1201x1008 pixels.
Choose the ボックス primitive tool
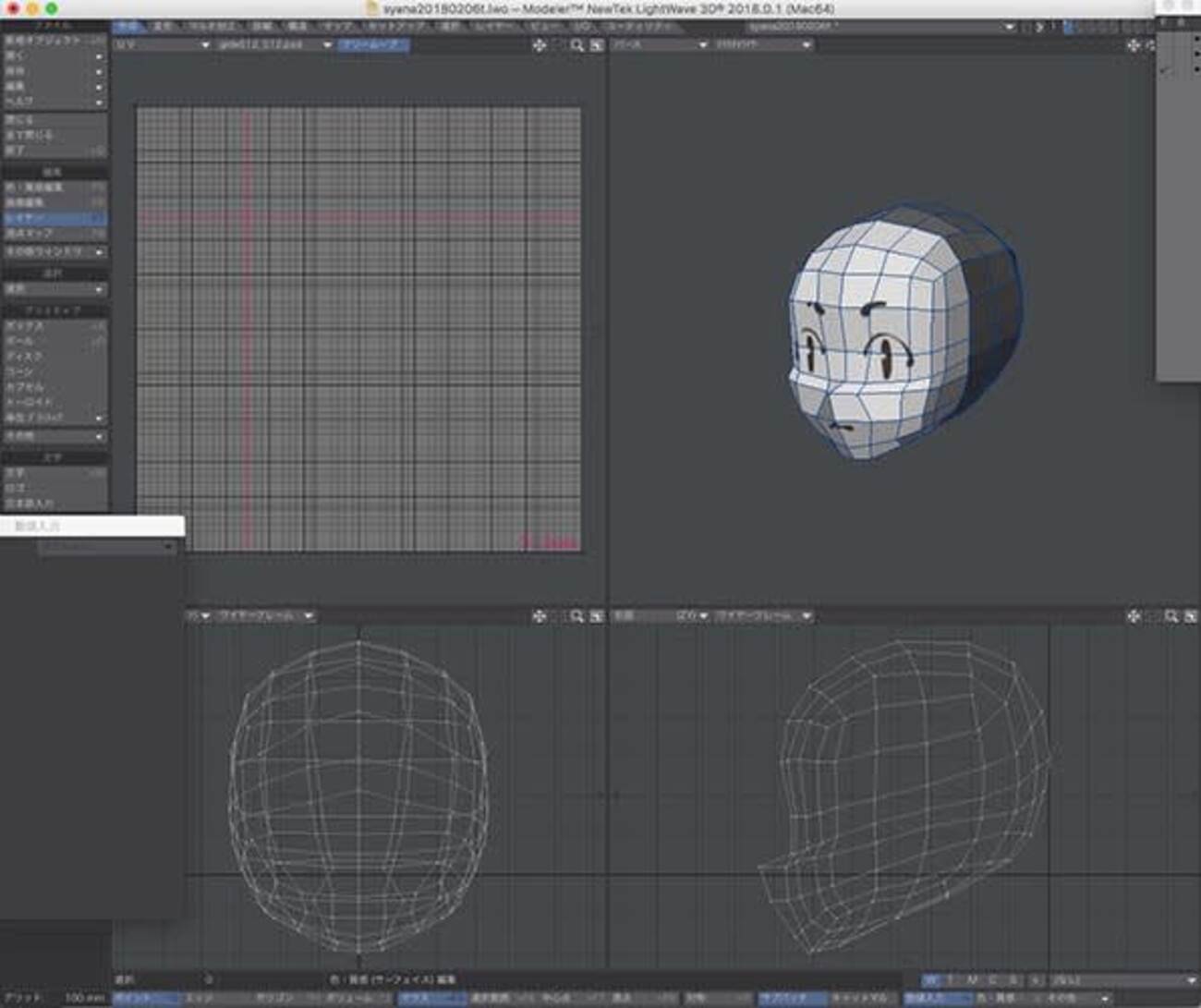click(x=55, y=326)
